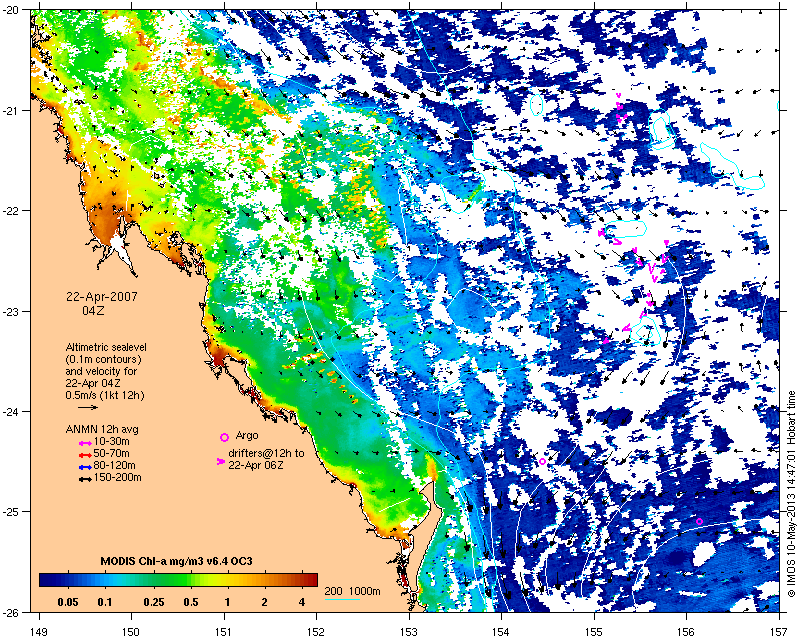800x640 pixels.
Task: Click the 149 longitude axis label
Action: coord(40,632)
